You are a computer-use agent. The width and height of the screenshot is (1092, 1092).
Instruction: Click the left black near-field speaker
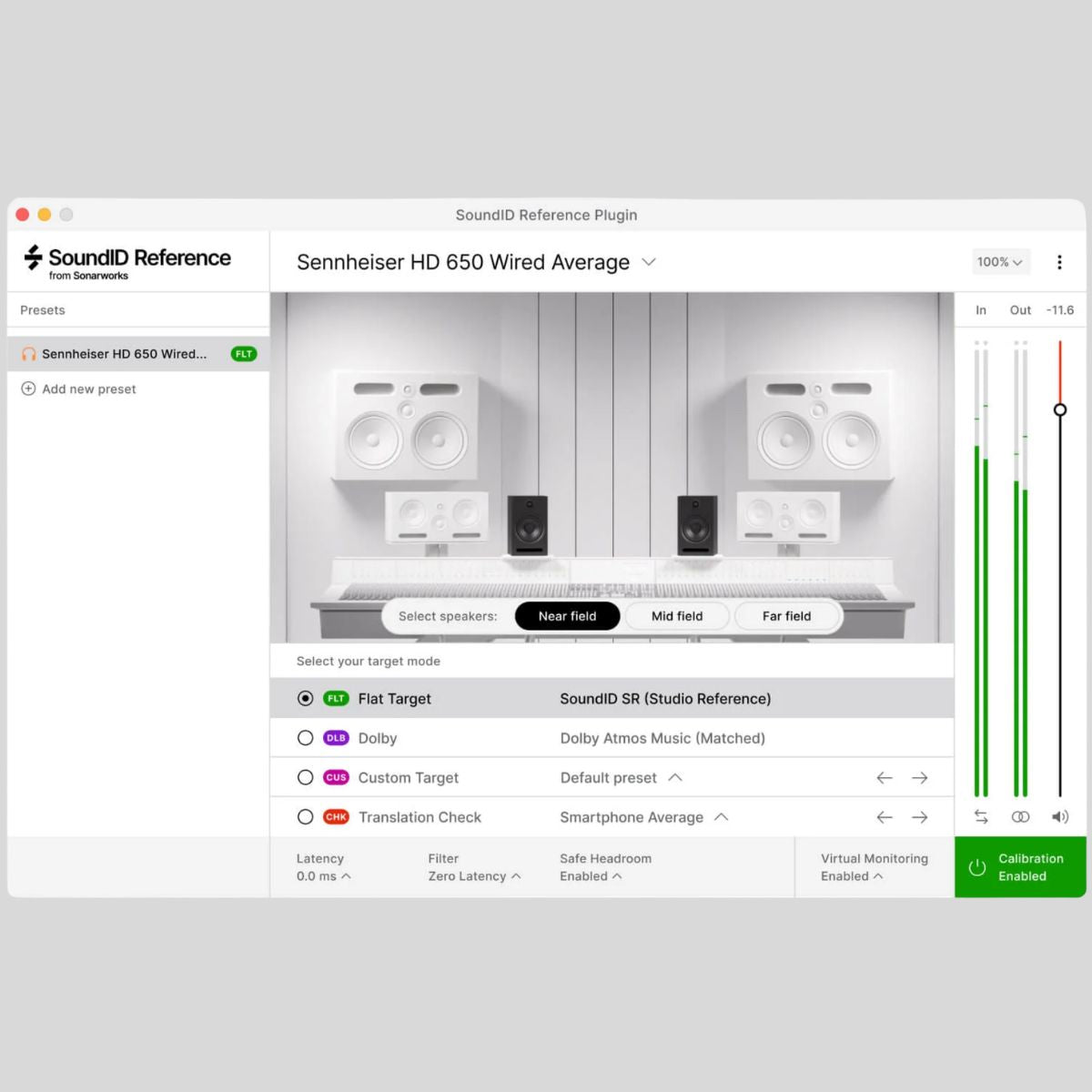528,525
